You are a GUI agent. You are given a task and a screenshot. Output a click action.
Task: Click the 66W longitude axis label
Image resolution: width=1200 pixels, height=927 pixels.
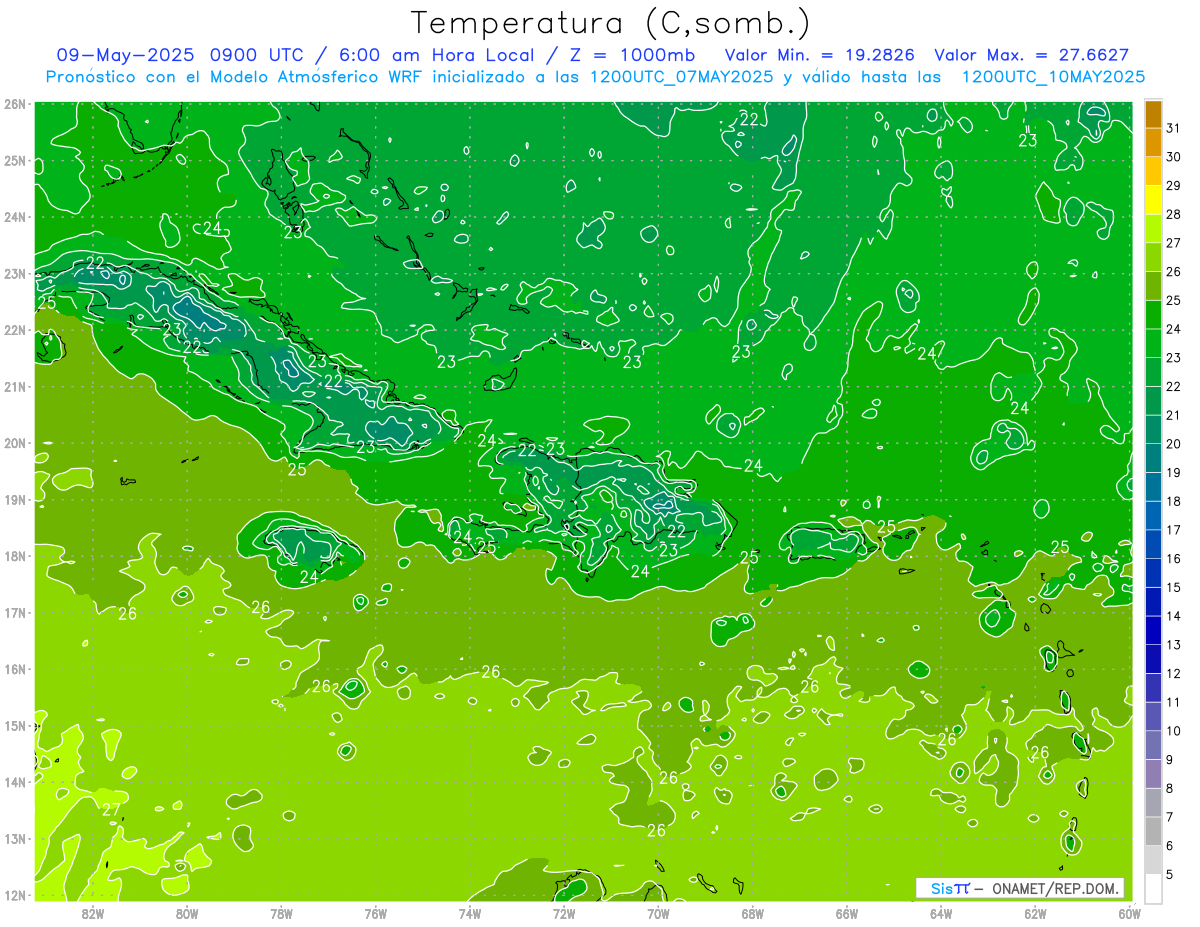coord(847,913)
